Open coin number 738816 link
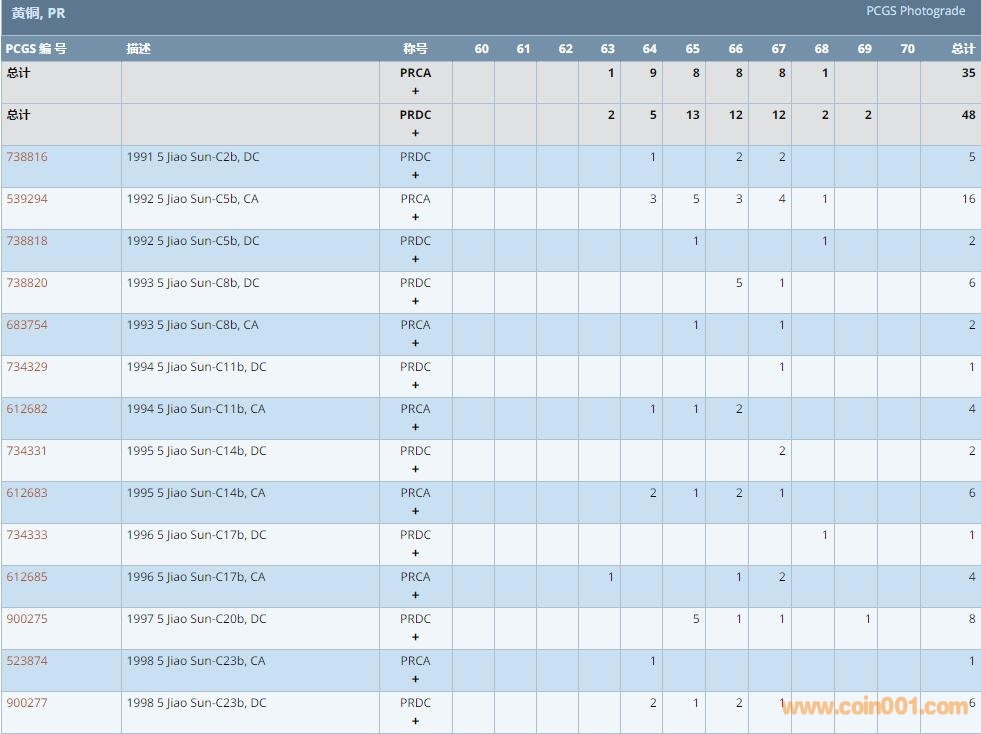This screenshot has height=734, width=981. point(27,157)
